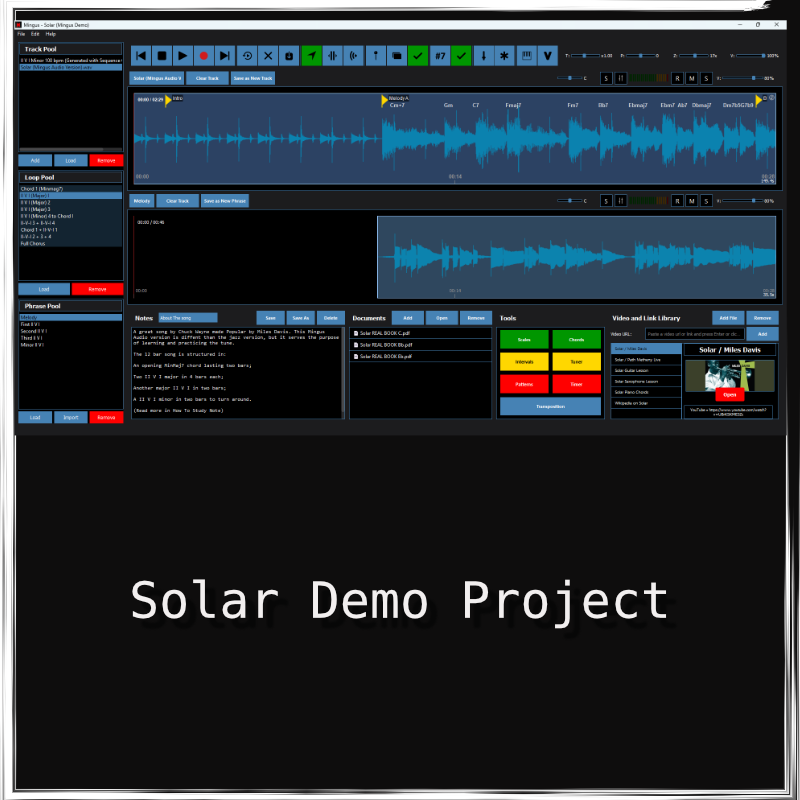This screenshot has width=800, height=800.
Task: Click the asterisk icon in the toolbar
Action: pos(505,56)
